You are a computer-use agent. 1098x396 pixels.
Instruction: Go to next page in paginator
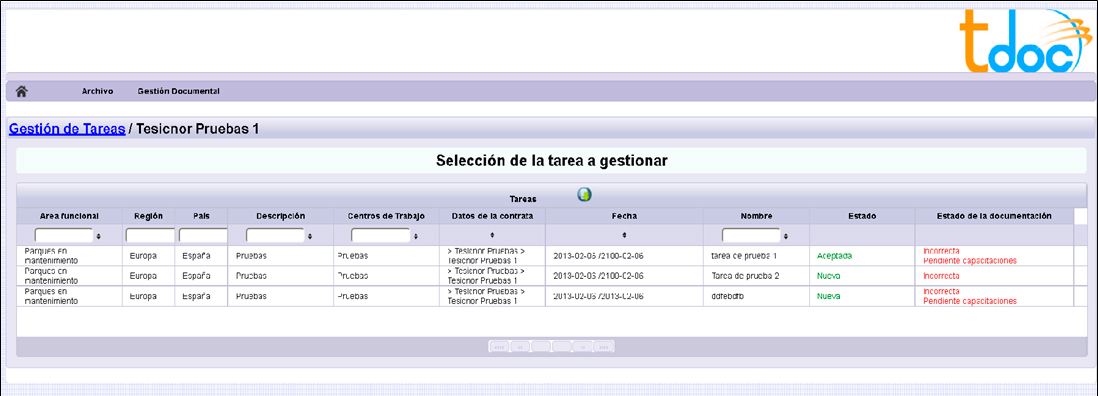pyautogui.click(x=583, y=346)
